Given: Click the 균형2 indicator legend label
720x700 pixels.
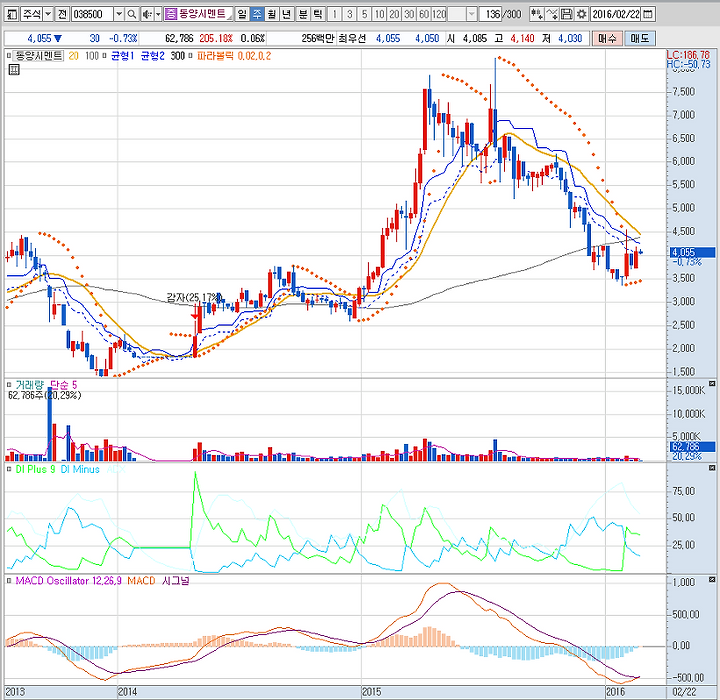Looking at the screenshot, I should [x=152, y=56].
